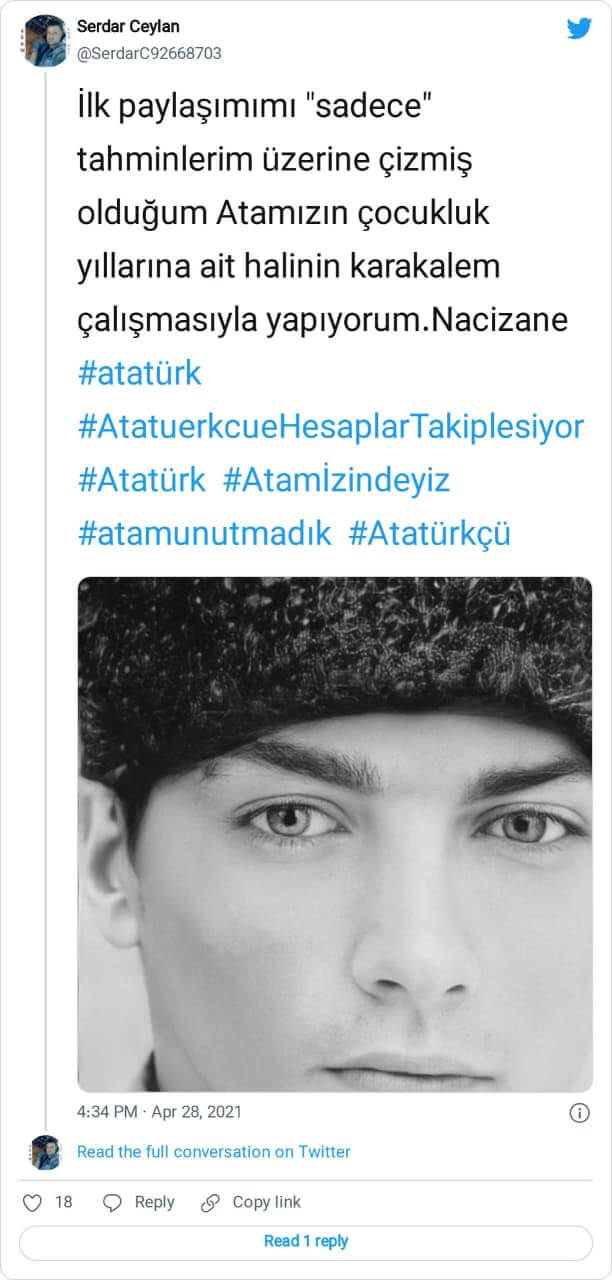
Task: Click the small avatar beside full conversation link
Action: tap(46, 1152)
